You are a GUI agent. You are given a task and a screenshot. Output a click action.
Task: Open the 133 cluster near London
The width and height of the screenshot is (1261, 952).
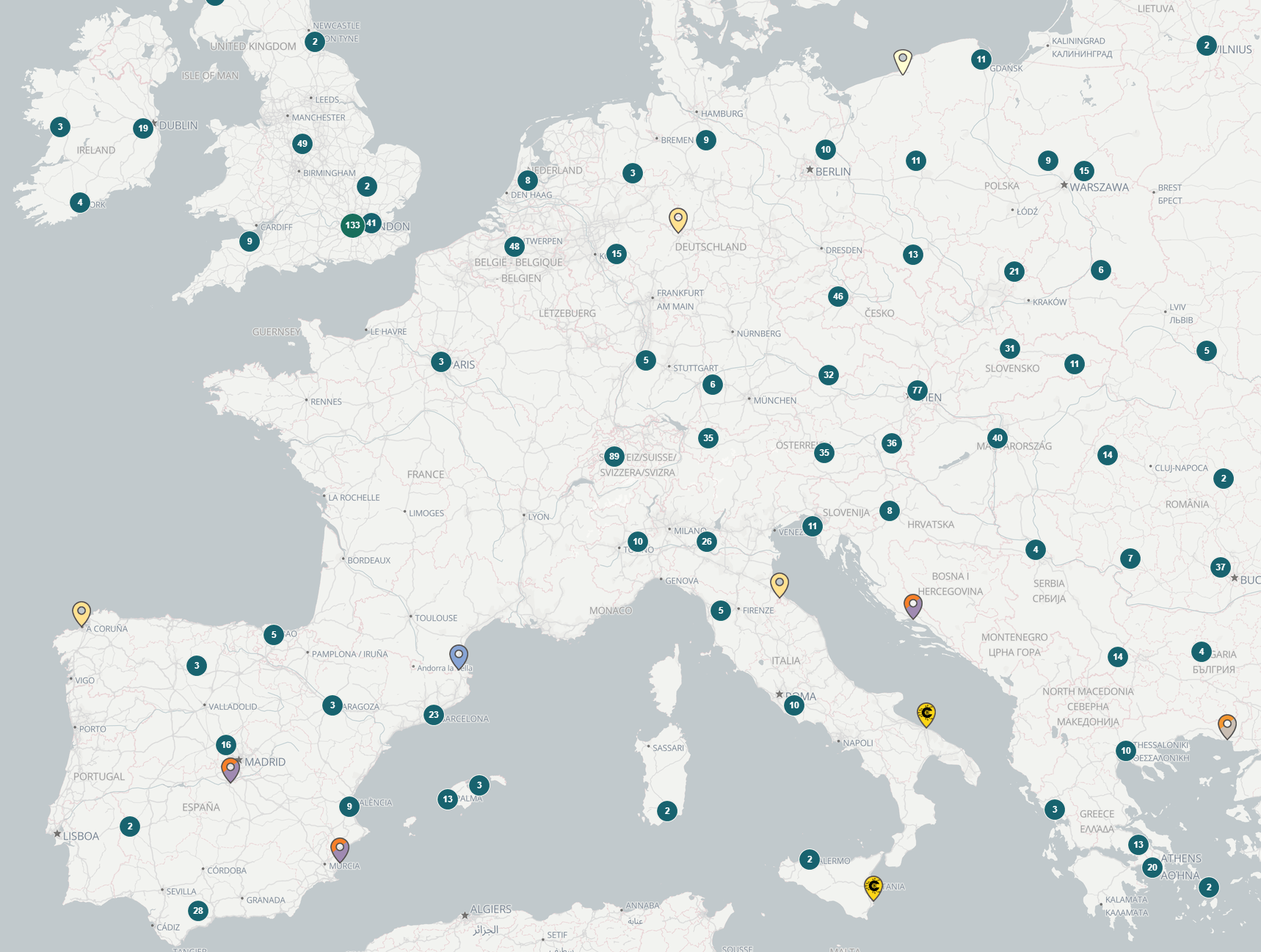352,225
